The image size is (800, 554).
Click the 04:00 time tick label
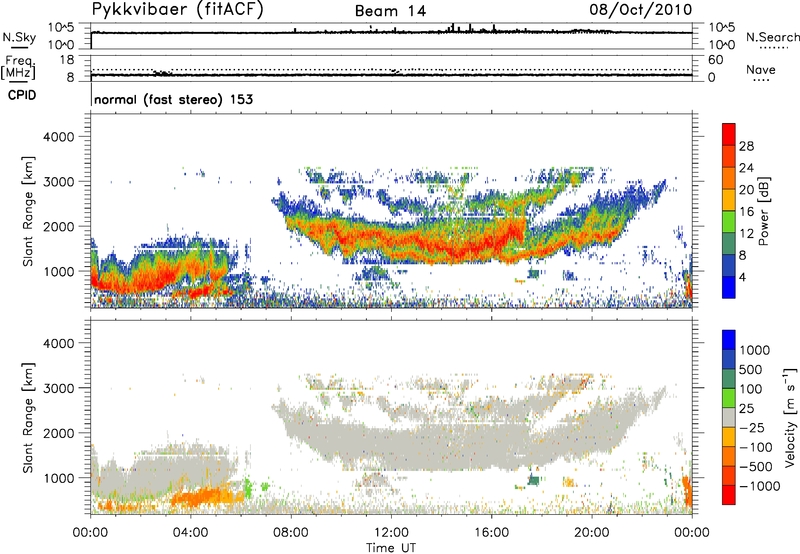(x=190, y=533)
